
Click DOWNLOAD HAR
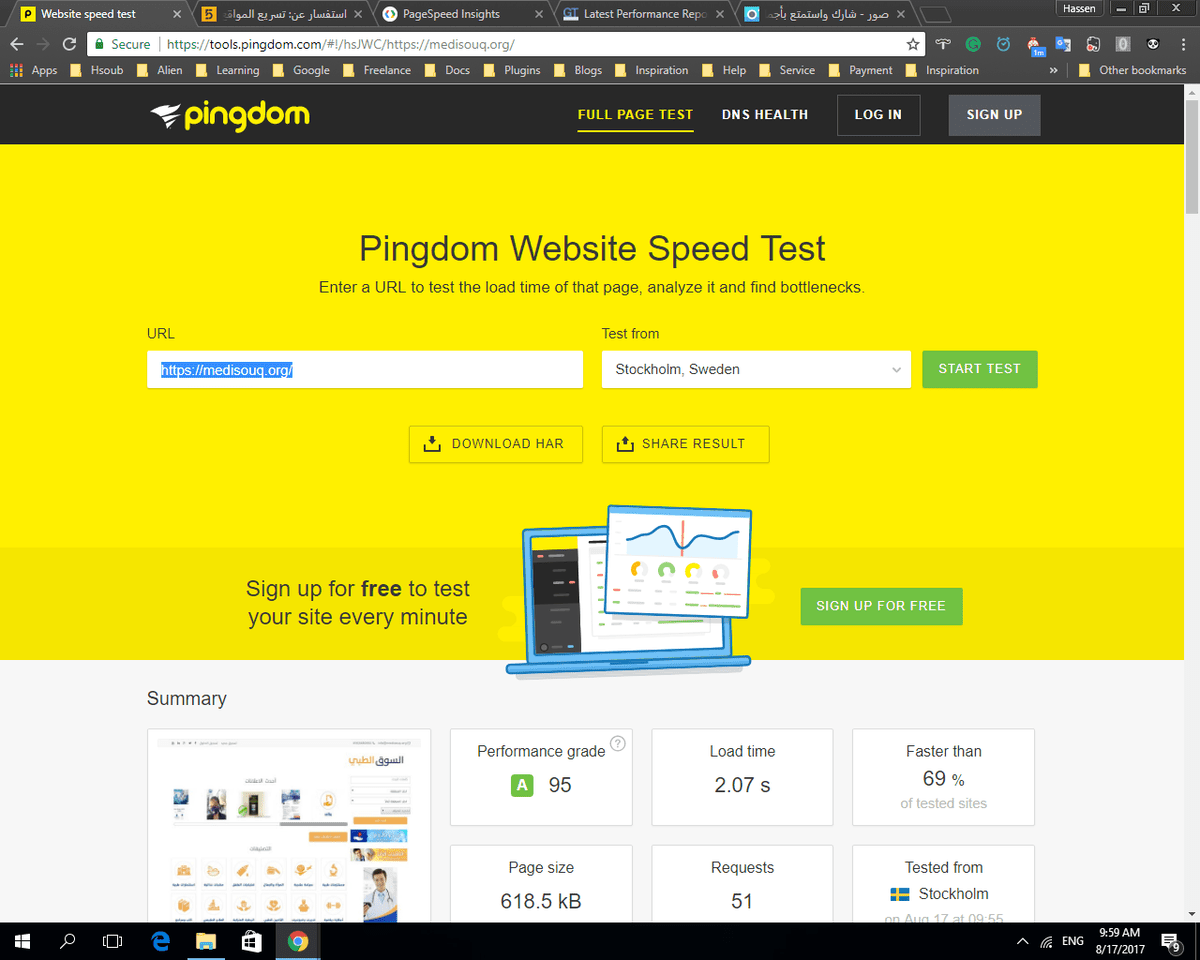495,444
